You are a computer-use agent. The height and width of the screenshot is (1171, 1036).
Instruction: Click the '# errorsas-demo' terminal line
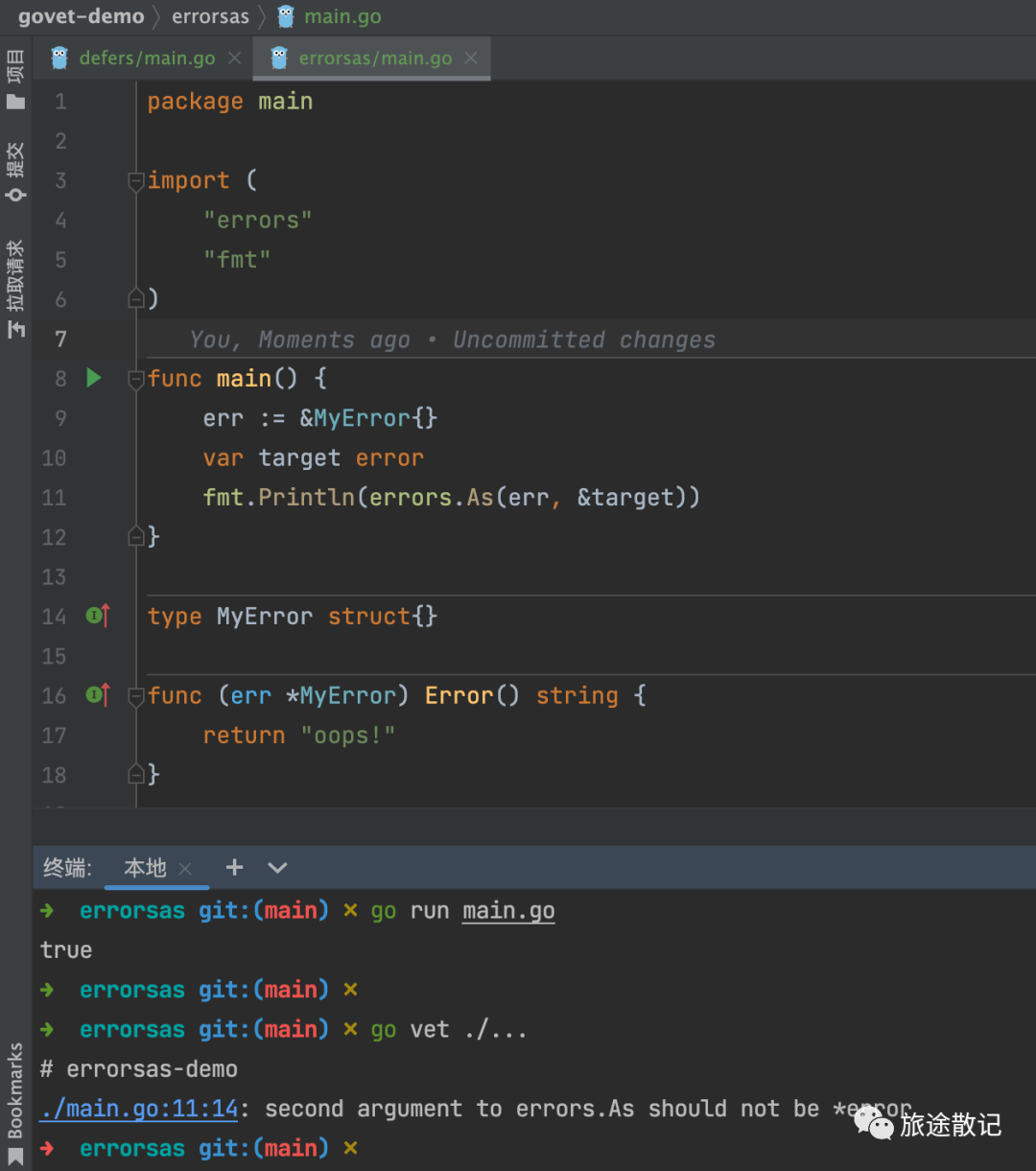click(139, 1068)
